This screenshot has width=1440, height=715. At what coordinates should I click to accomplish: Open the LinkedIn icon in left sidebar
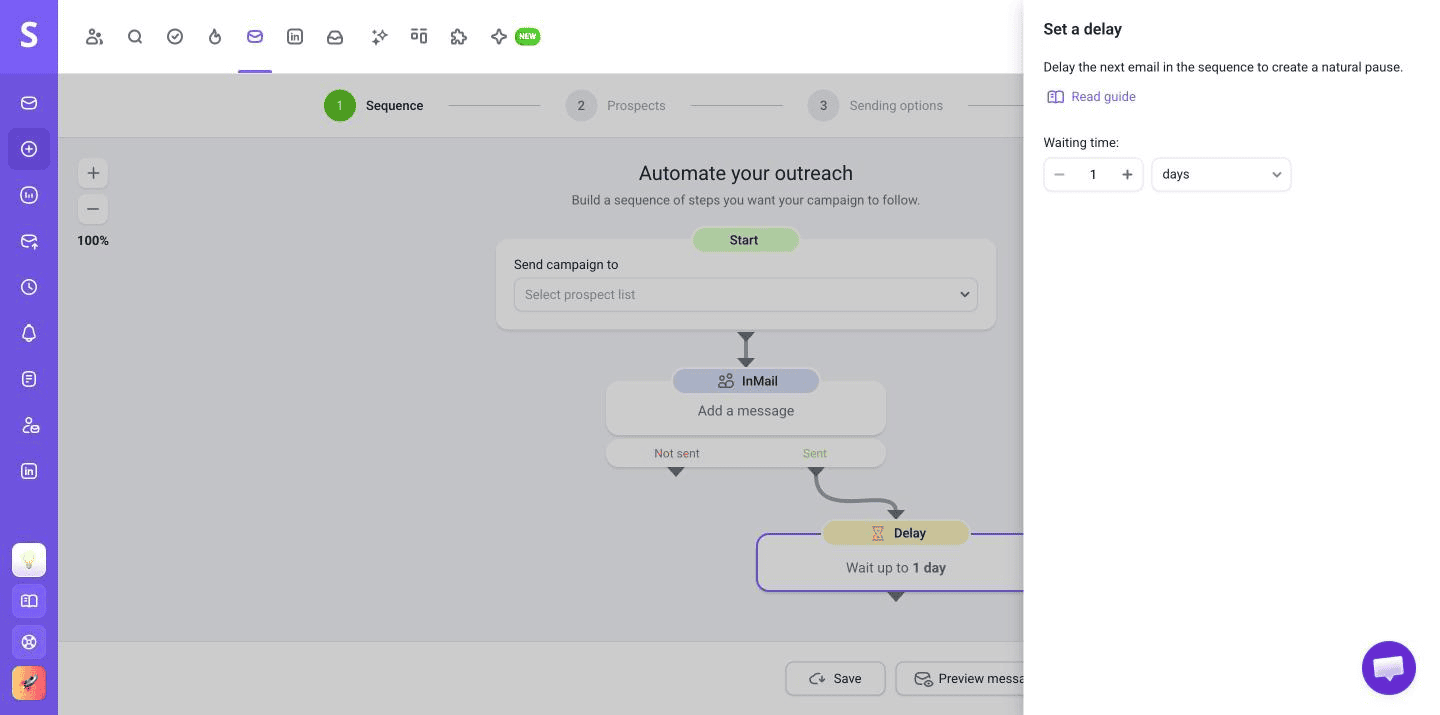pyautogui.click(x=29, y=471)
